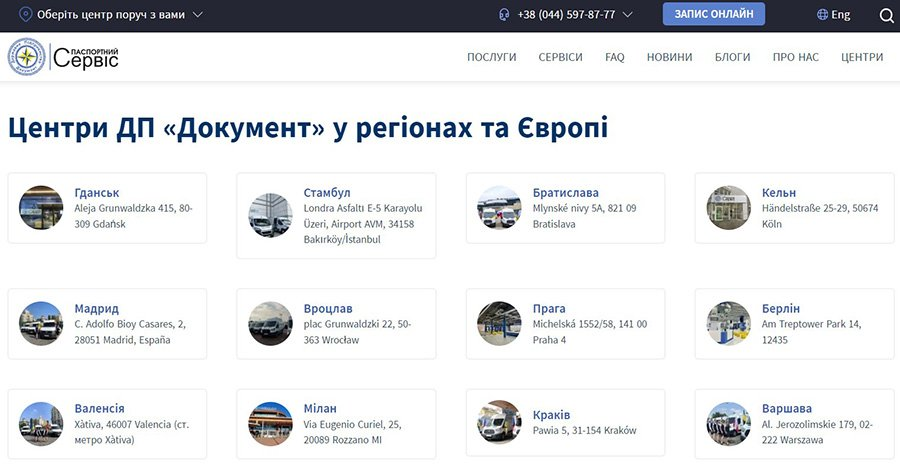Click the Кельн center thumbnail

(x=728, y=208)
